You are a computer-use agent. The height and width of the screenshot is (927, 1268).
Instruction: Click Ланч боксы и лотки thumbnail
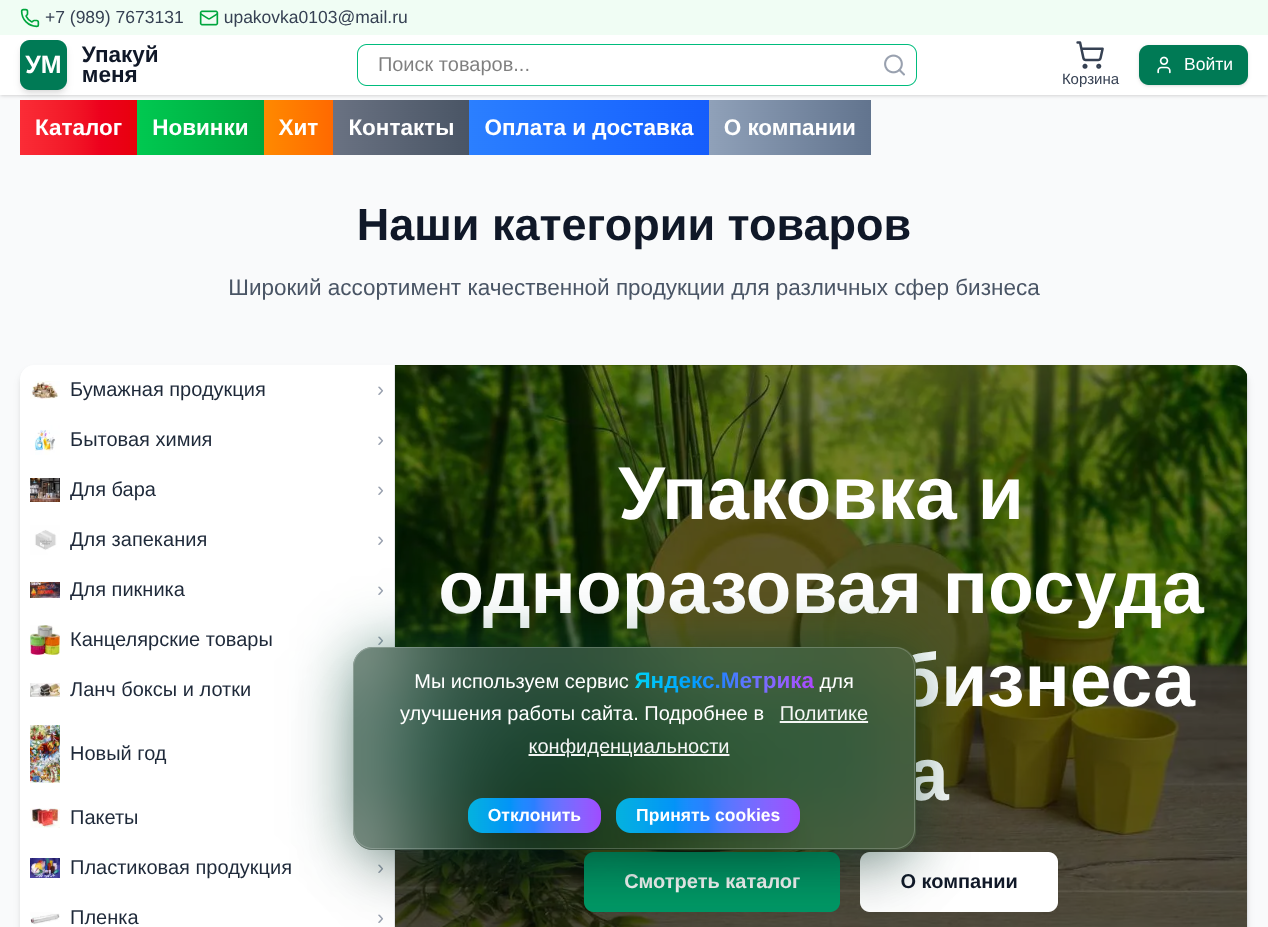click(x=45, y=690)
